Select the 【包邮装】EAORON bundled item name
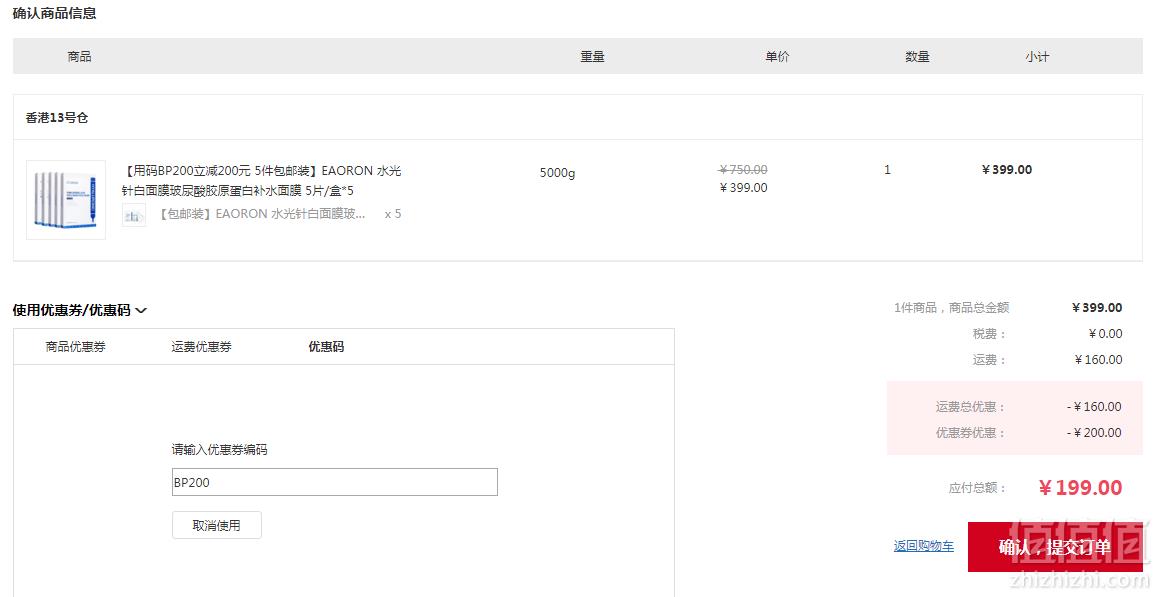Viewport: 1159px width, 597px height. [x=262, y=214]
